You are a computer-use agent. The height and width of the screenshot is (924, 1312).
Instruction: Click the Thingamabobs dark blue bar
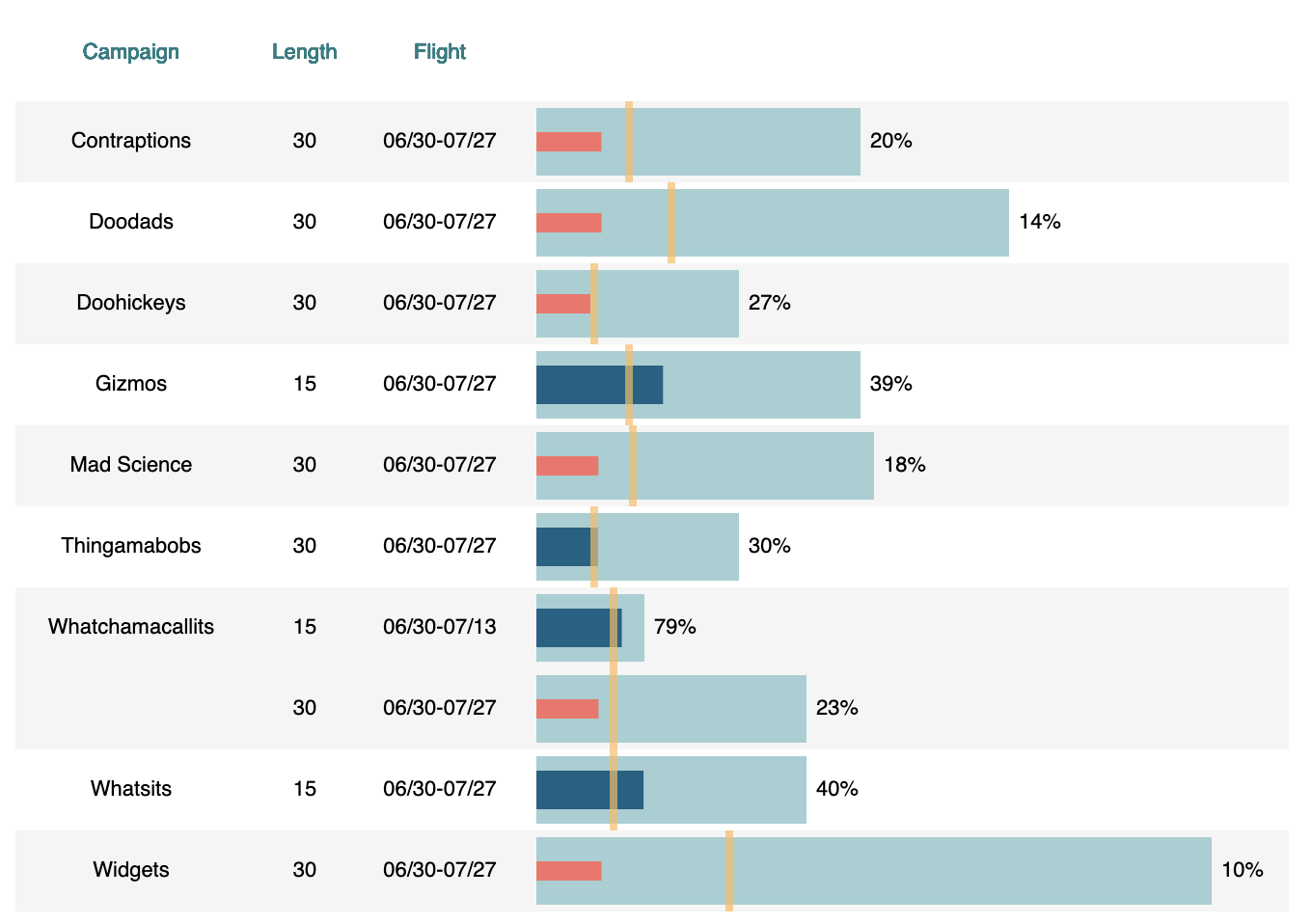[x=563, y=547]
